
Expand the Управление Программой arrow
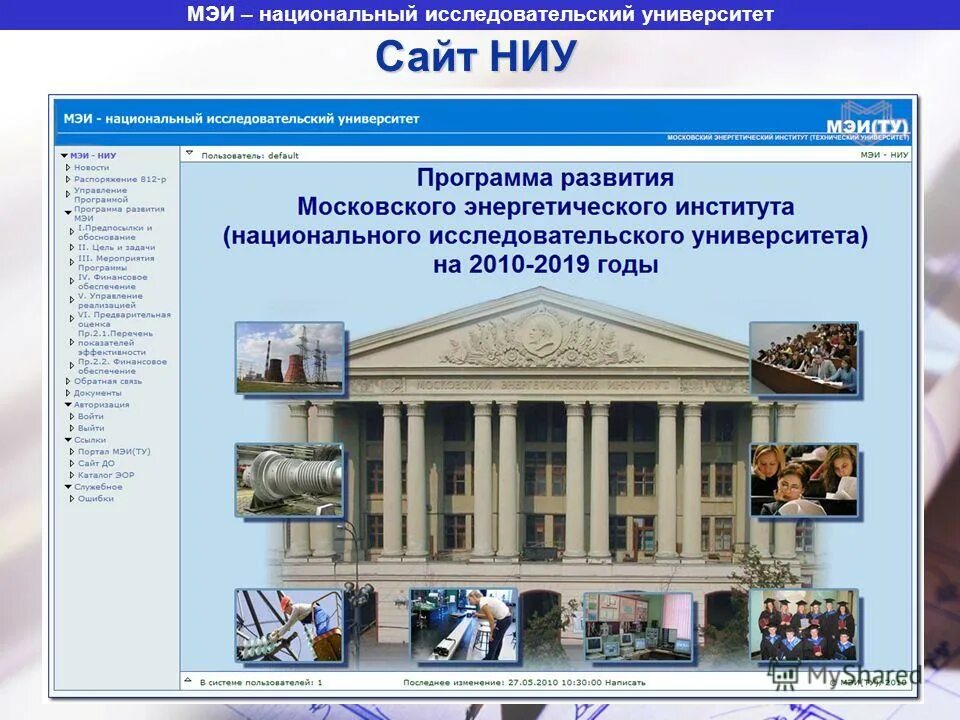pos(68,194)
